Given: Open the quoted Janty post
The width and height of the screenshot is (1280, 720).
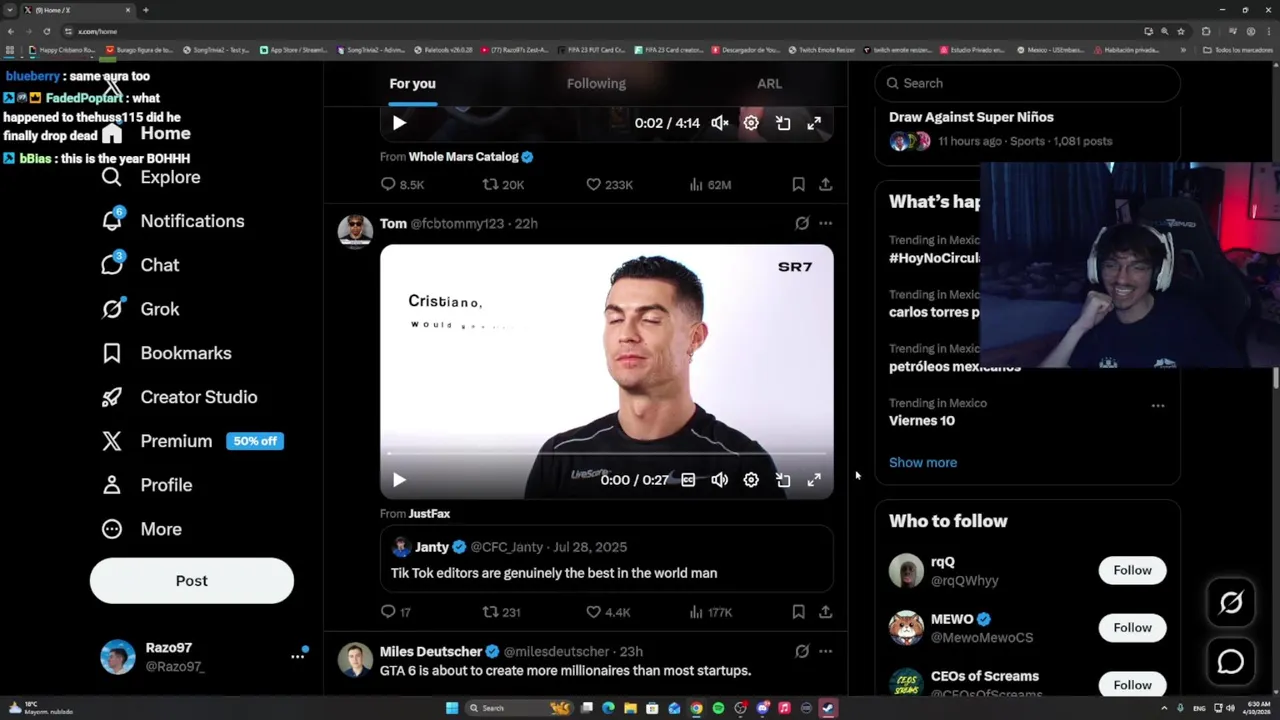Looking at the screenshot, I should pos(606,560).
